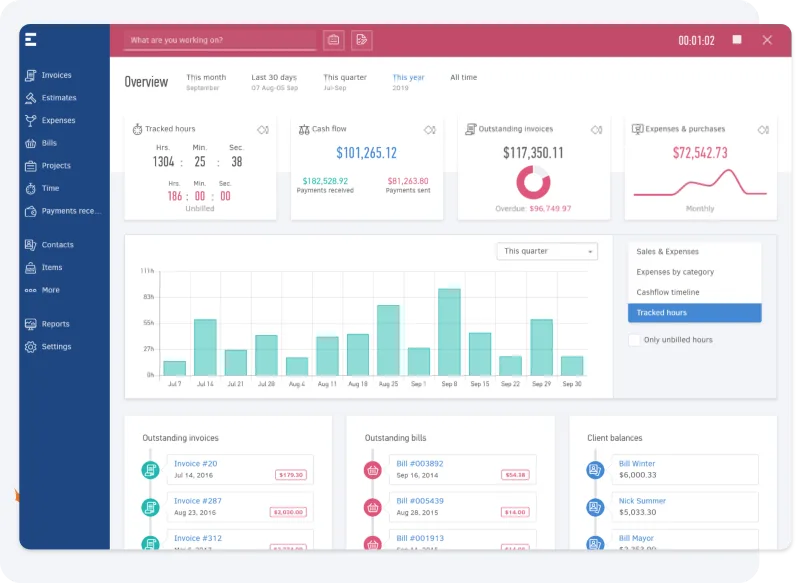Open Bill Mayor client balance
Viewport: 800px width, 583px height.
coord(636,538)
